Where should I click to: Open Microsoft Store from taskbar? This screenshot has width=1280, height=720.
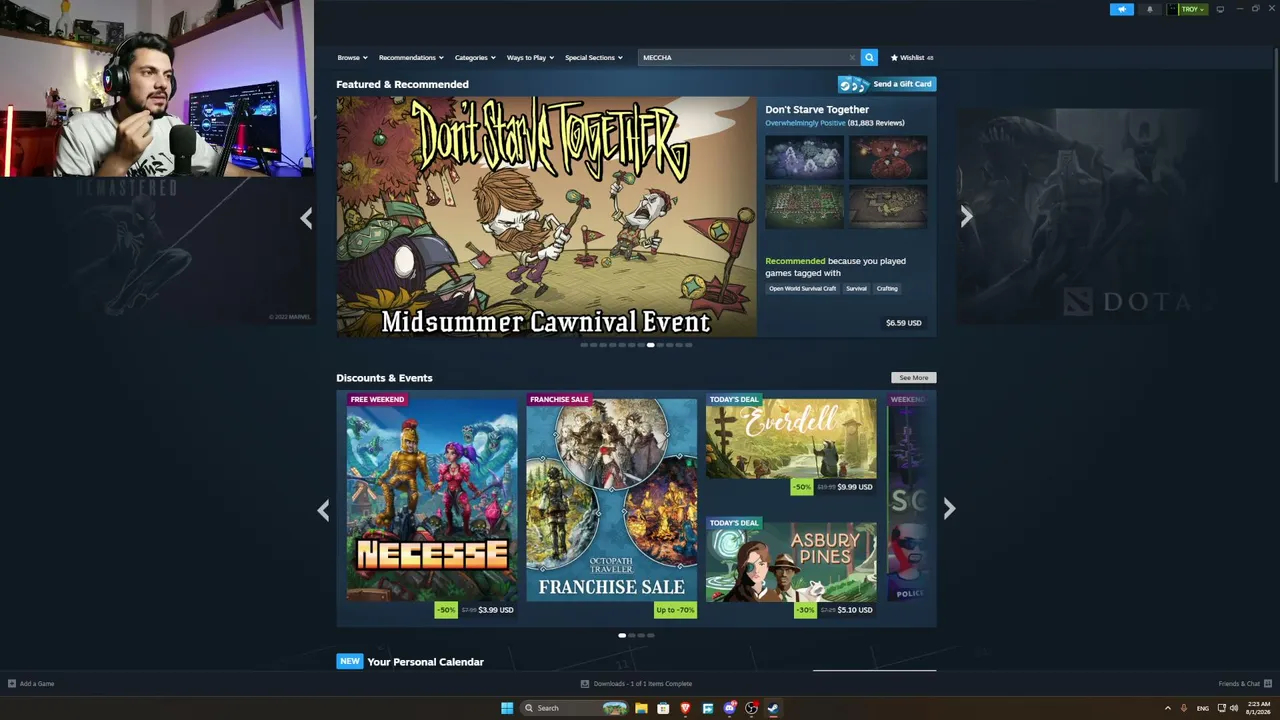pyautogui.click(x=663, y=708)
